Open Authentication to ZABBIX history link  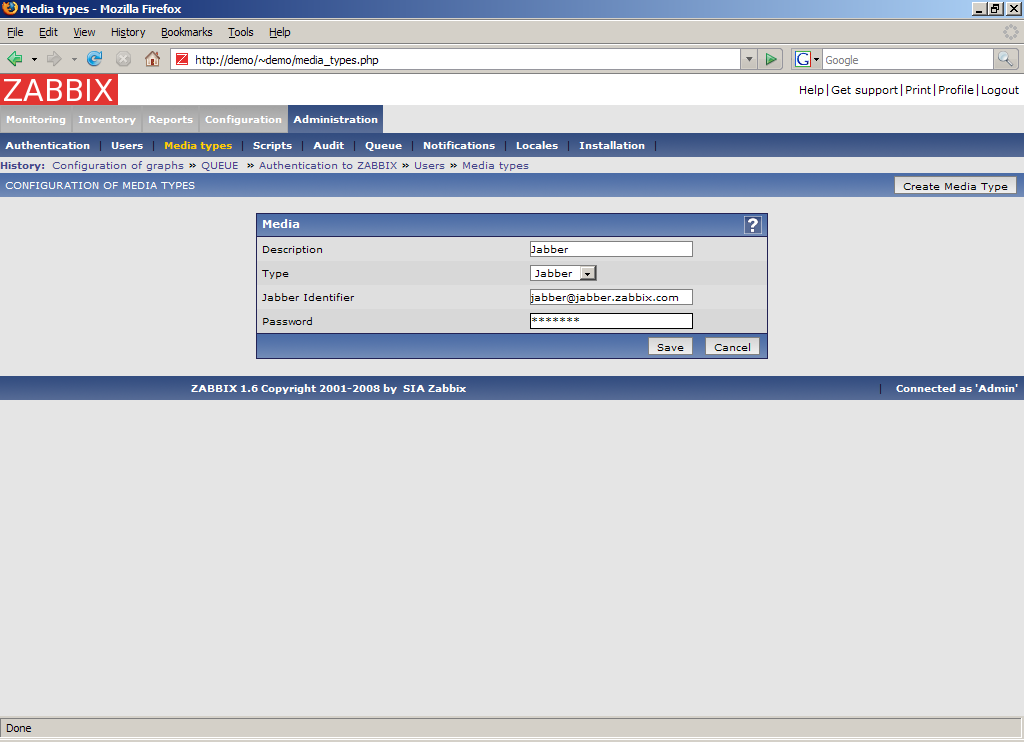coord(328,166)
